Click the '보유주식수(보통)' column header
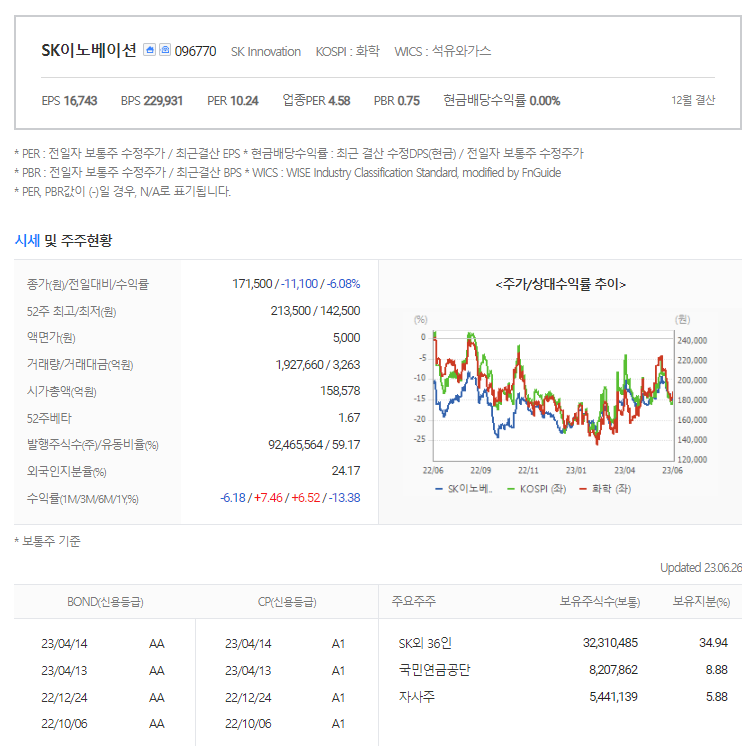This screenshot has height=746, width=748. pyautogui.click(x=600, y=601)
